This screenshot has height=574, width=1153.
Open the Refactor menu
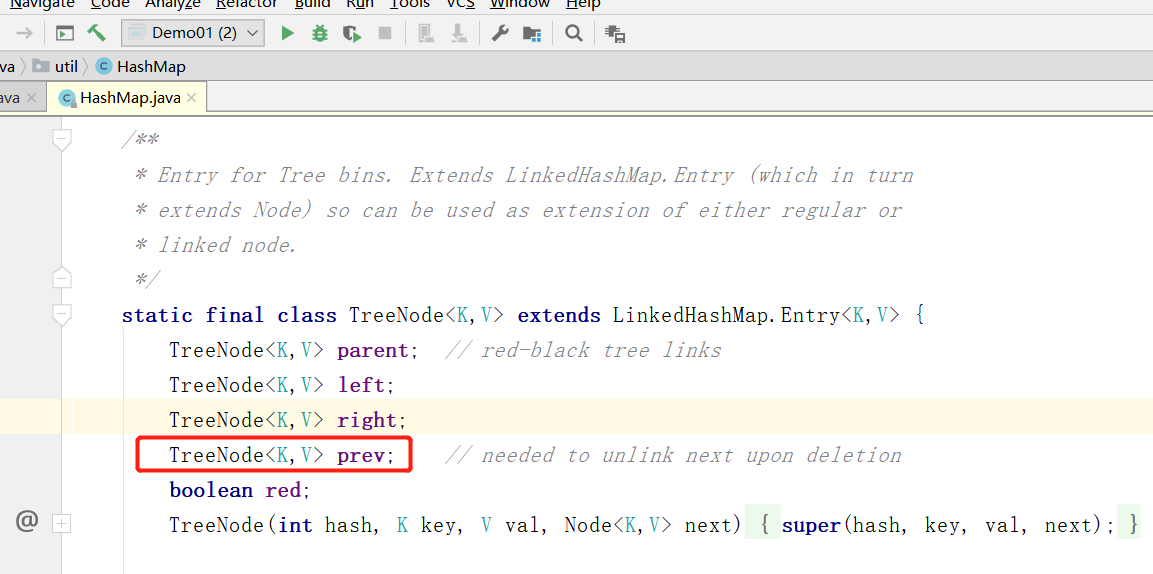pos(247,4)
